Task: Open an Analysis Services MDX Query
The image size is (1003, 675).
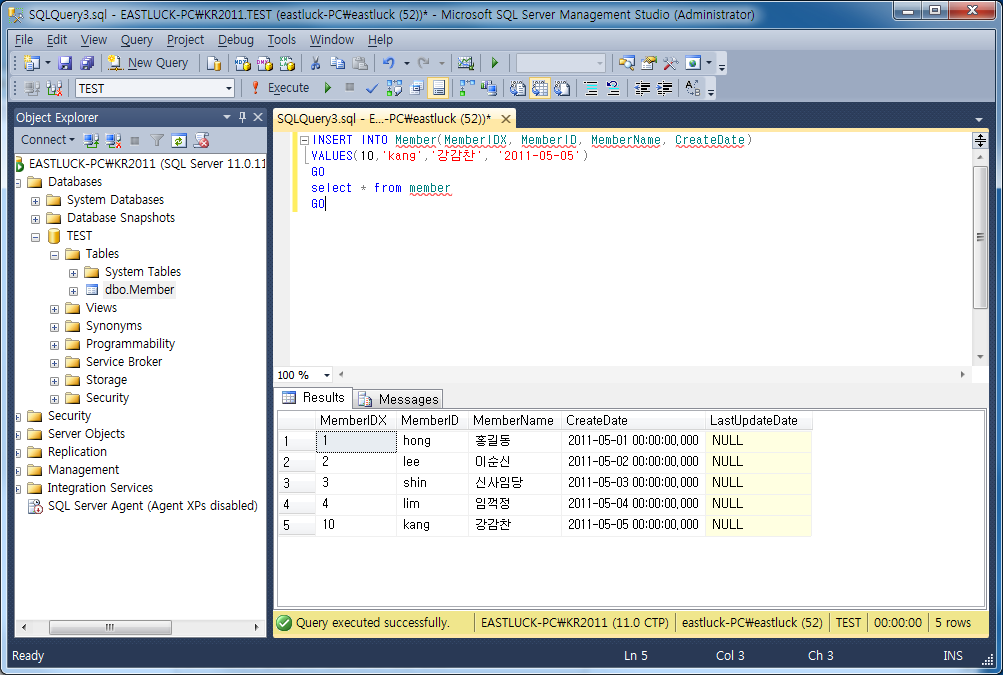Action: click(x=242, y=63)
